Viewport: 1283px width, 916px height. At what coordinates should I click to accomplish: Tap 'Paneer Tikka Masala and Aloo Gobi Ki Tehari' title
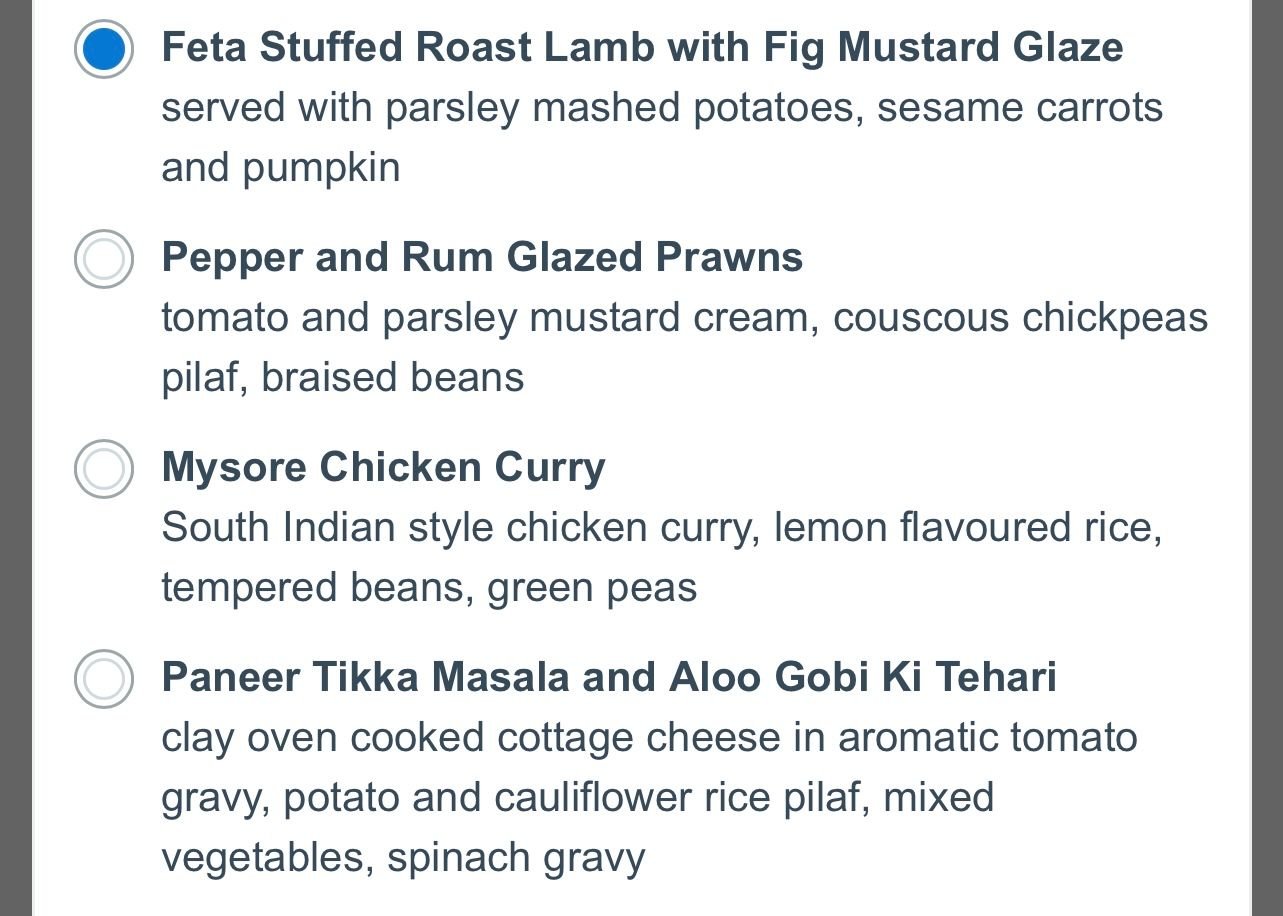pos(609,677)
